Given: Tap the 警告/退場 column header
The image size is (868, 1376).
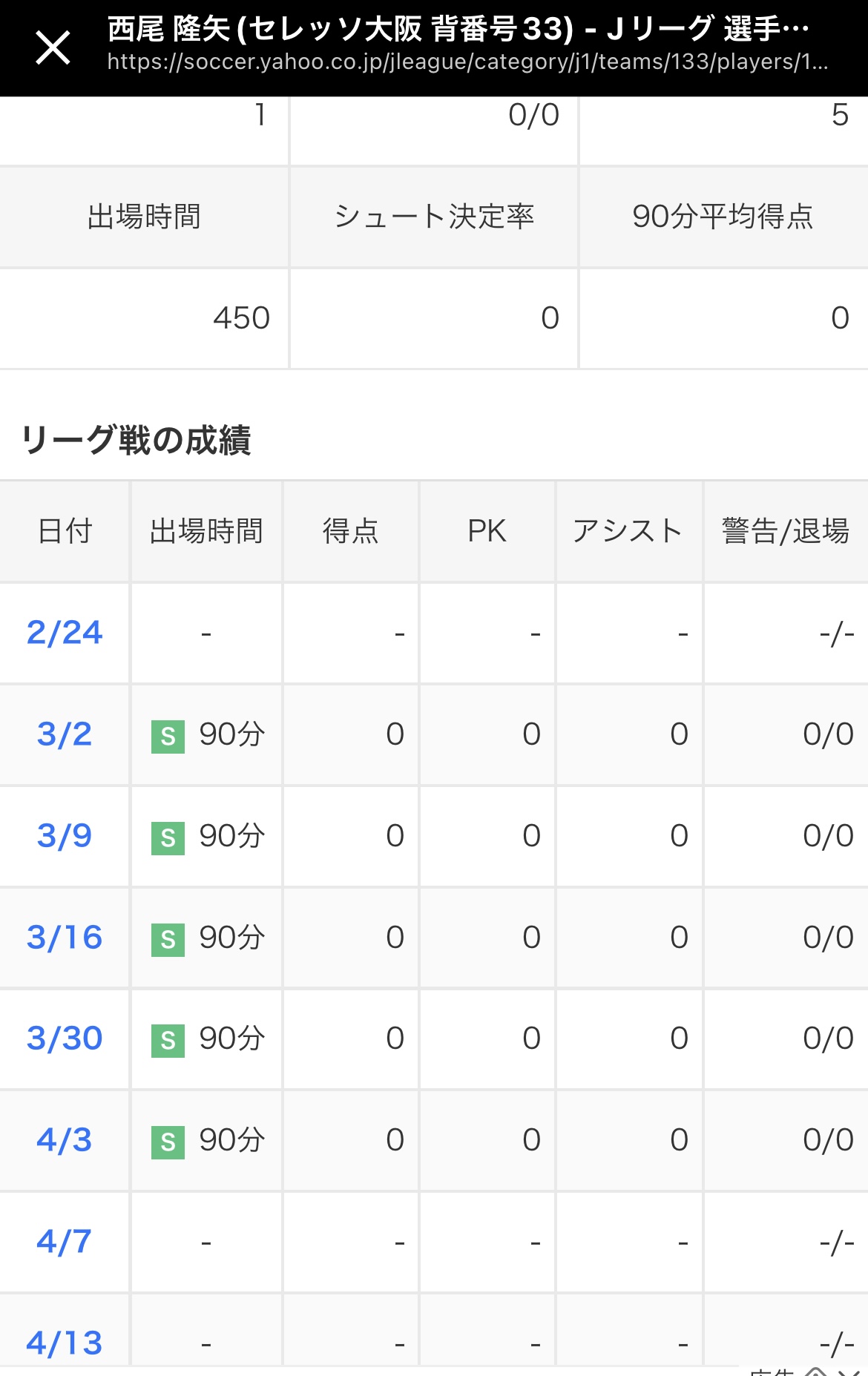Looking at the screenshot, I should [786, 531].
